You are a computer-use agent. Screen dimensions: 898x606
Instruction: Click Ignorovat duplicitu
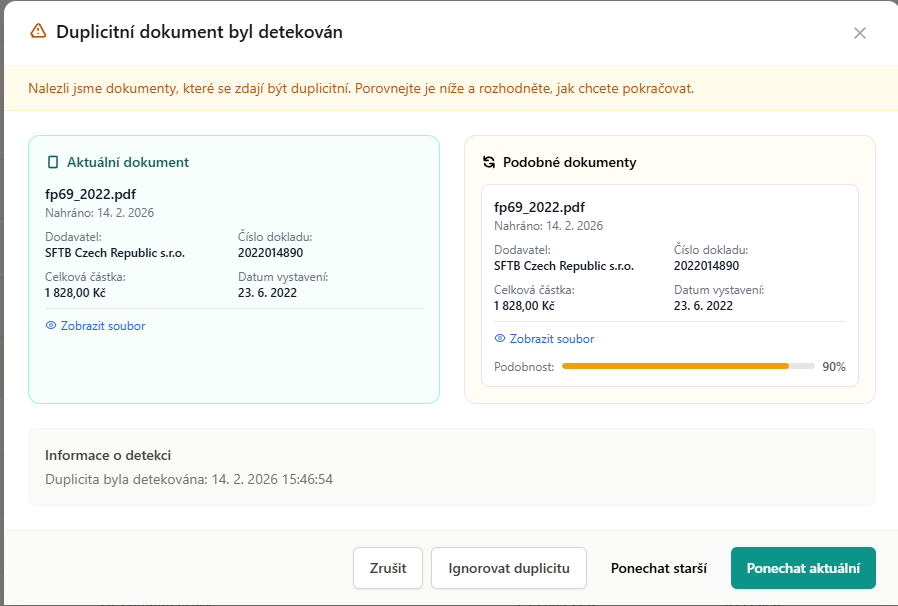pyautogui.click(x=508, y=567)
